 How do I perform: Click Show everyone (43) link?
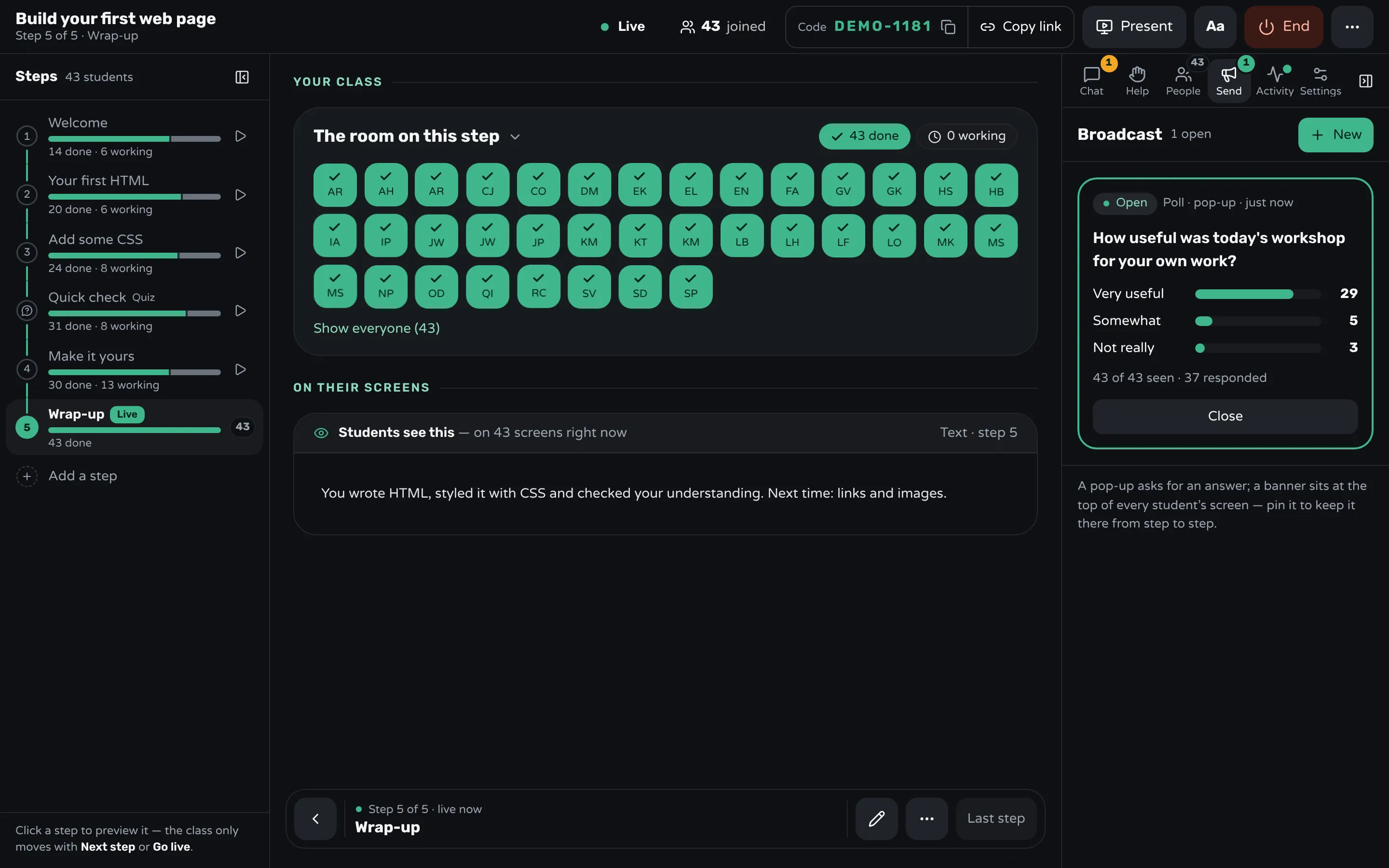click(377, 328)
